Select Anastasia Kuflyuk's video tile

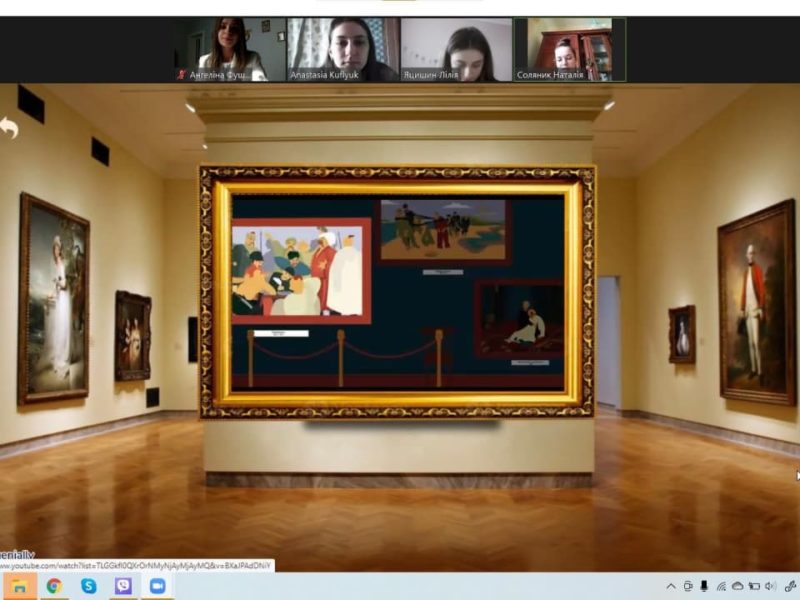(x=342, y=49)
